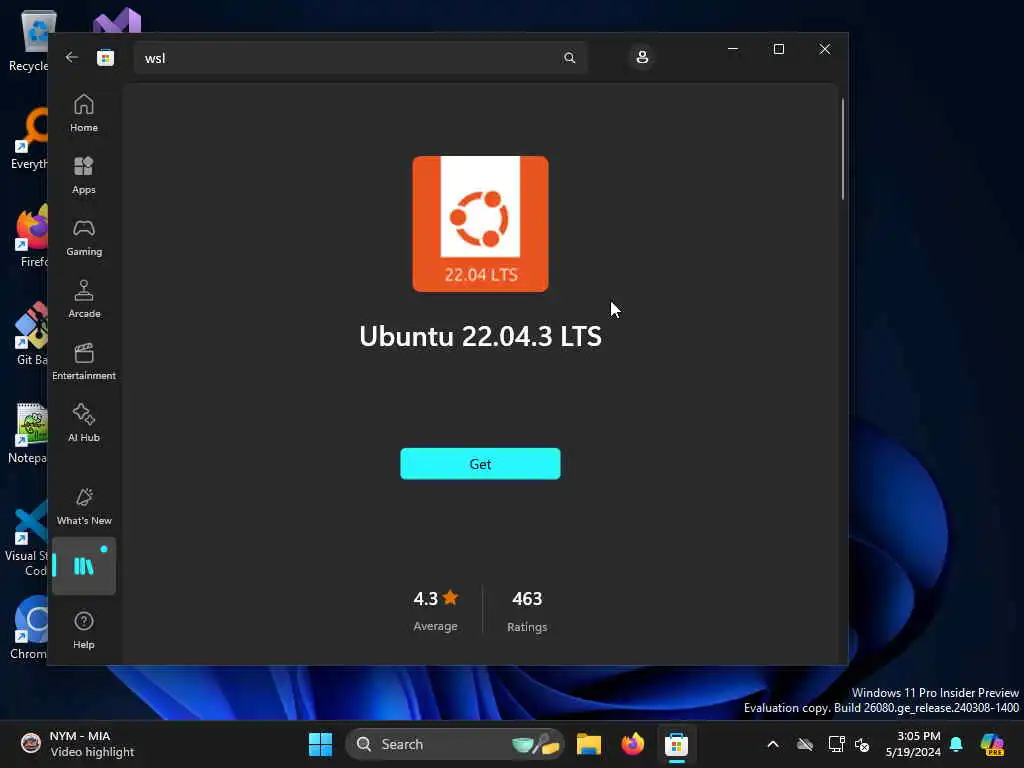This screenshot has width=1024, height=768.
Task: Open NYM - MIA video highlight widget
Action: 76,744
